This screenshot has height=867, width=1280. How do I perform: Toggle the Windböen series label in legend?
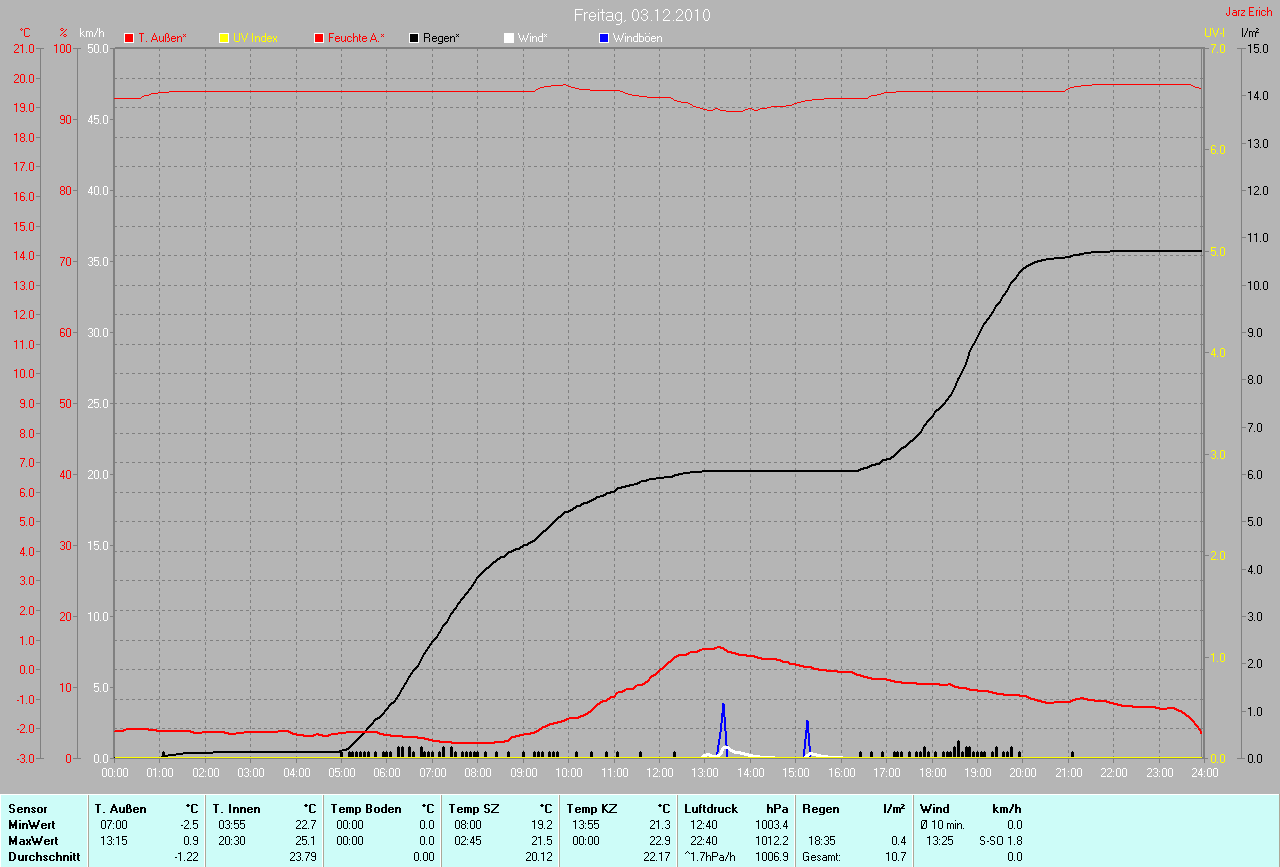click(638, 38)
